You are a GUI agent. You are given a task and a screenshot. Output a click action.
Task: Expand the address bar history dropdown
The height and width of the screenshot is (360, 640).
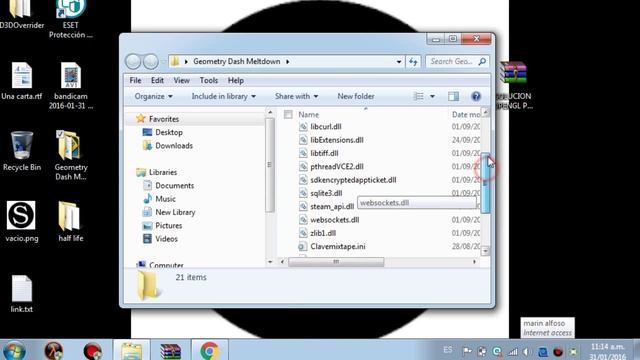[399, 62]
